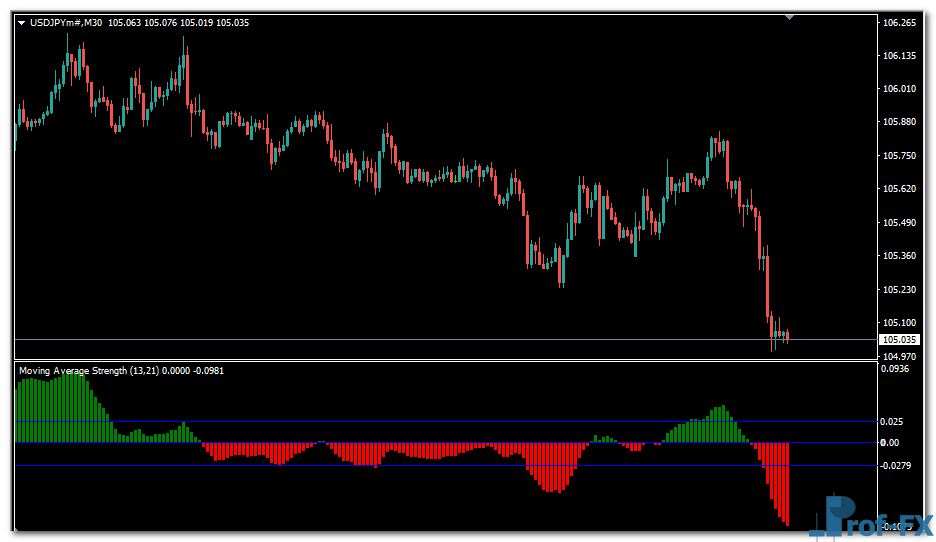Viewport: 936px width, 542px height.
Task: Click the 106.010 price scale label
Action: coord(900,89)
